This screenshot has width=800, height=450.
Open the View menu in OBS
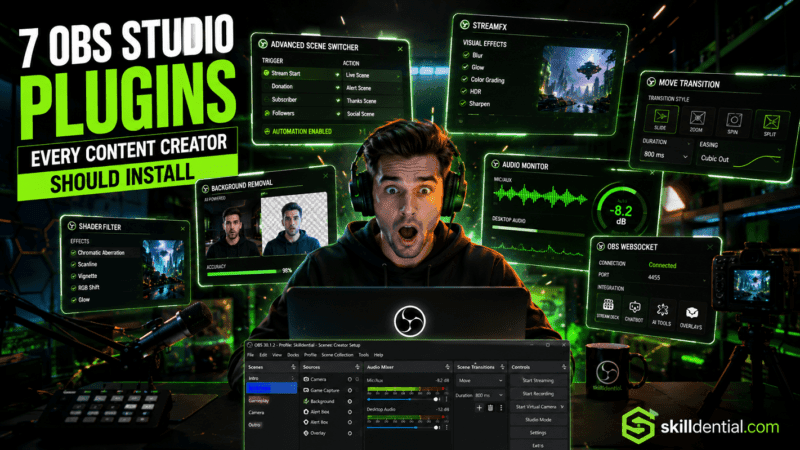pyautogui.click(x=277, y=355)
